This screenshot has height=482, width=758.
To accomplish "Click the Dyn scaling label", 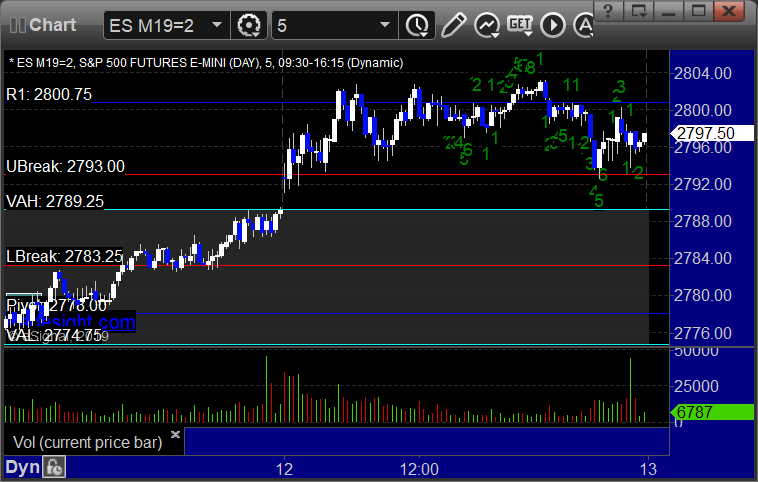I will tap(22, 467).
